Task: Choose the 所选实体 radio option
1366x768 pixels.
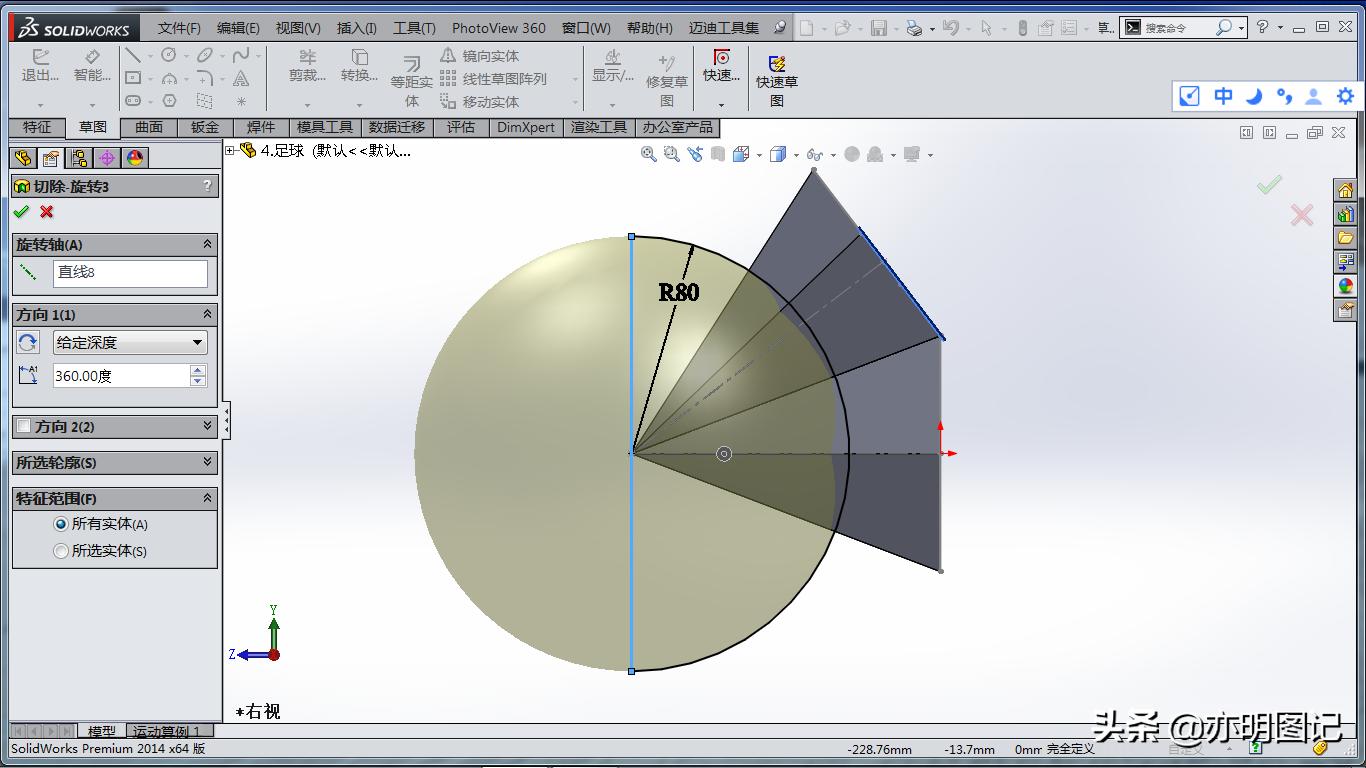Action: [x=61, y=551]
